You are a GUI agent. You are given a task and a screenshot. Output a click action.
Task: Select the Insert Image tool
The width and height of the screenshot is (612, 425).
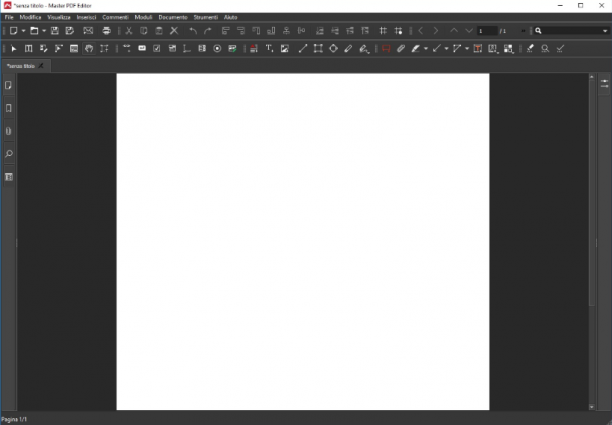[285, 48]
